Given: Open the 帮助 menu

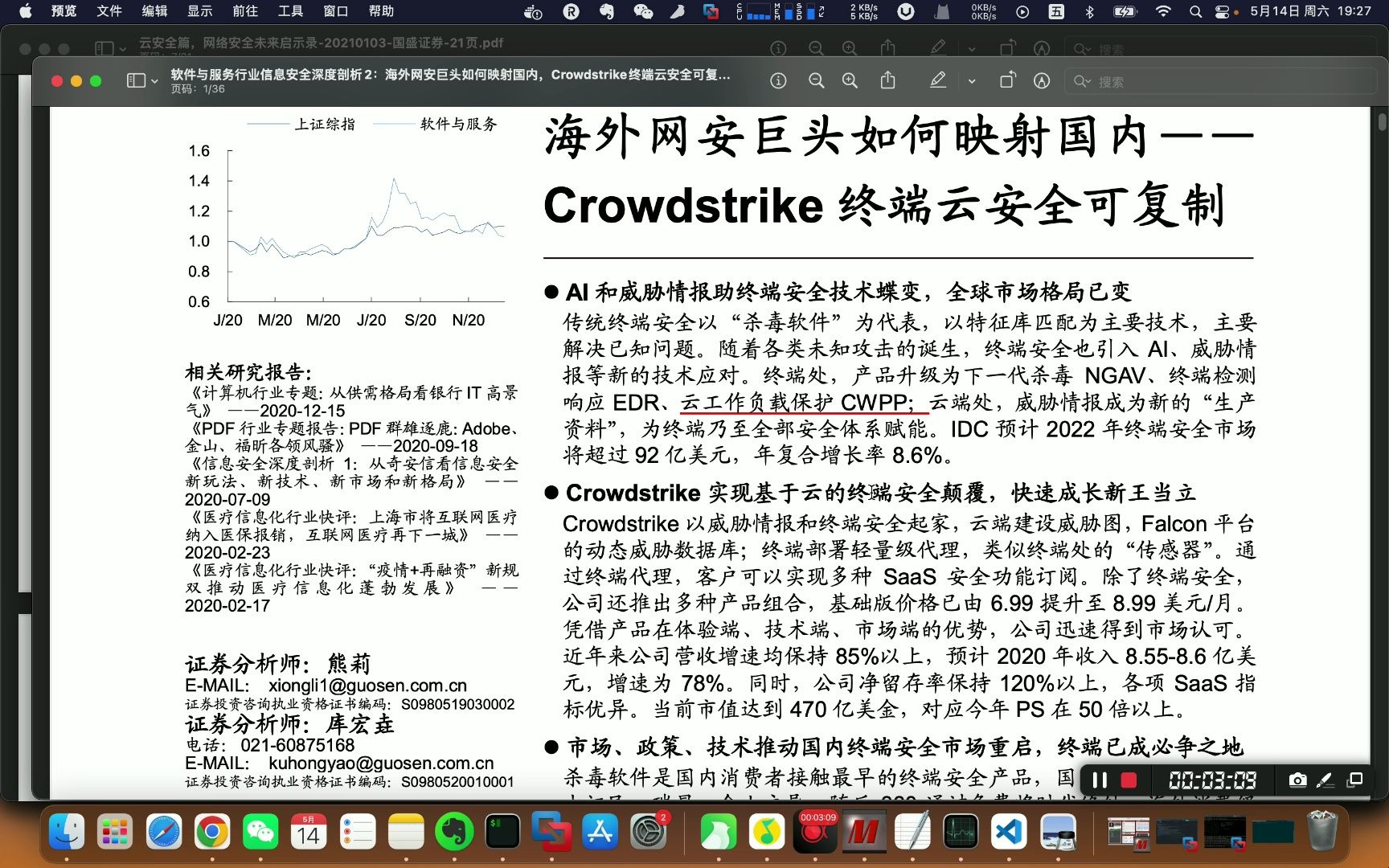Looking at the screenshot, I should point(381,11).
